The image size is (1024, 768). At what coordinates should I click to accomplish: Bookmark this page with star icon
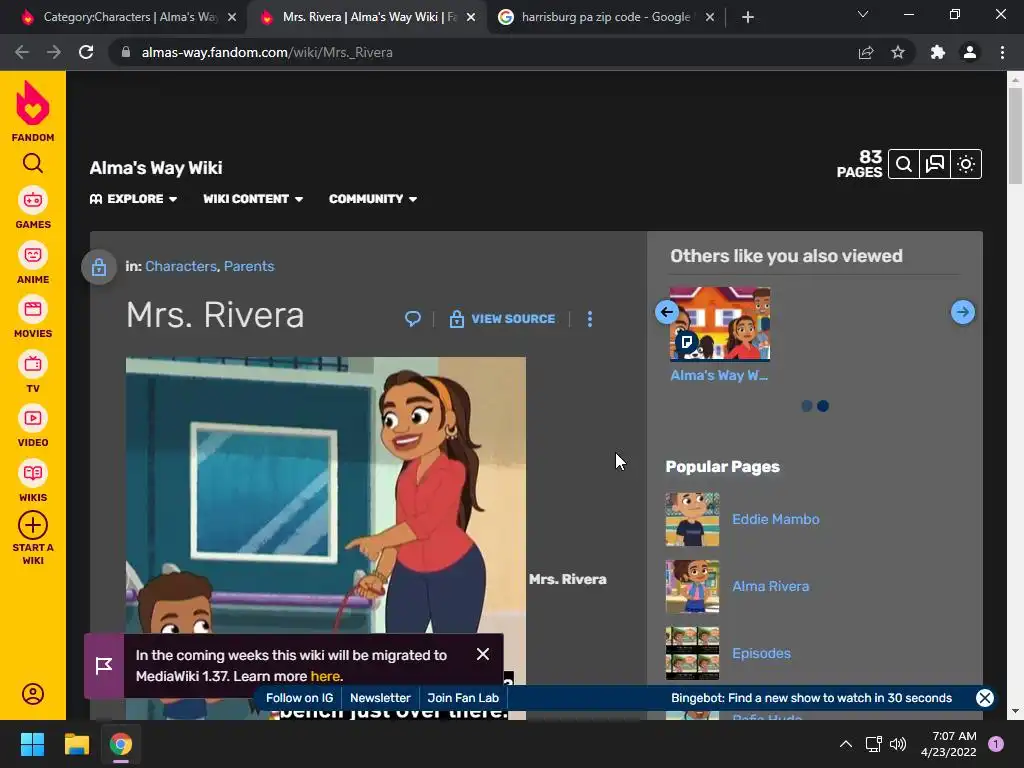pos(898,52)
